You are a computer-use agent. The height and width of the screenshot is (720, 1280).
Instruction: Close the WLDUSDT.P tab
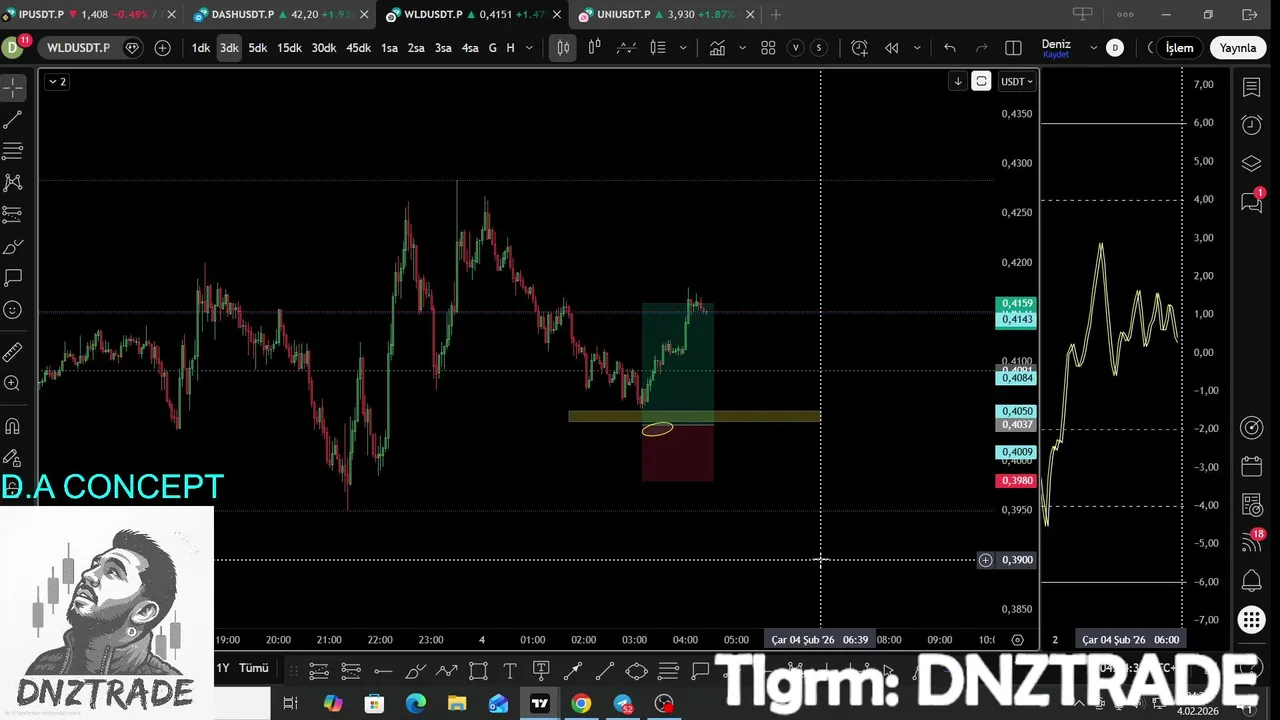[x=557, y=15]
